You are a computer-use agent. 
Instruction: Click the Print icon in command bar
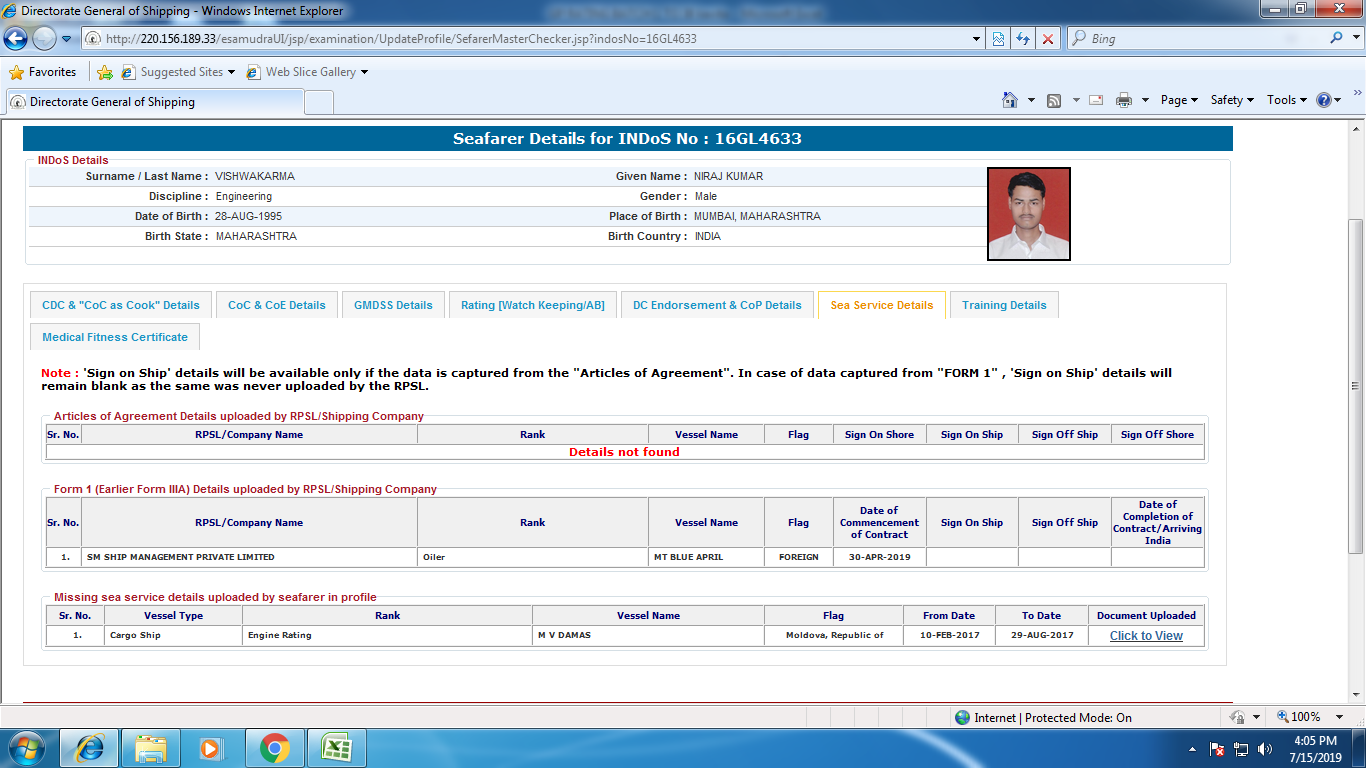1123,100
